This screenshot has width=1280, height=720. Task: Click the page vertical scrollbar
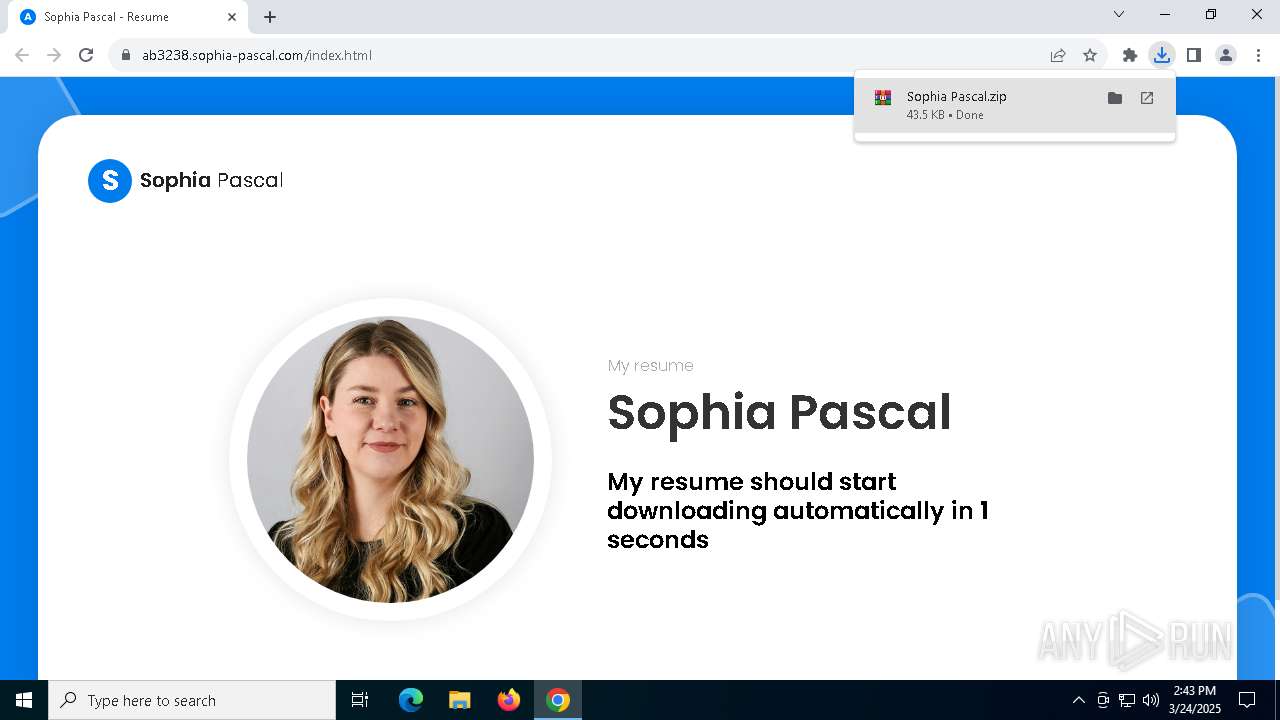pyautogui.click(x=1277, y=340)
